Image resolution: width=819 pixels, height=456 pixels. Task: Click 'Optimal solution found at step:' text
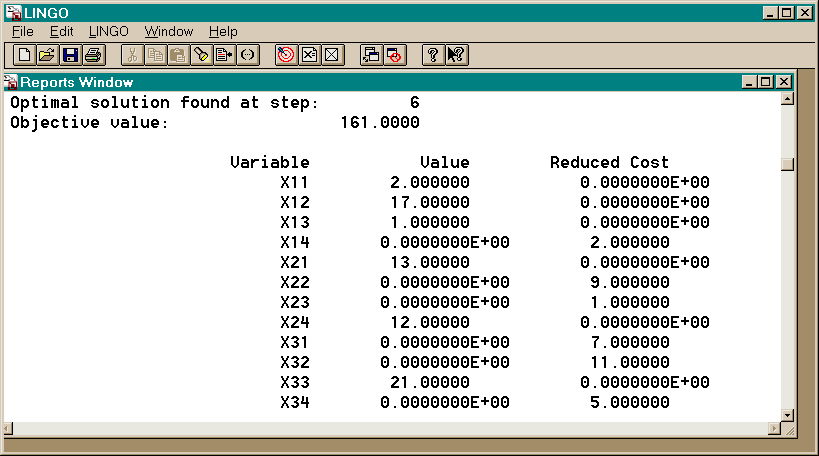[164, 103]
